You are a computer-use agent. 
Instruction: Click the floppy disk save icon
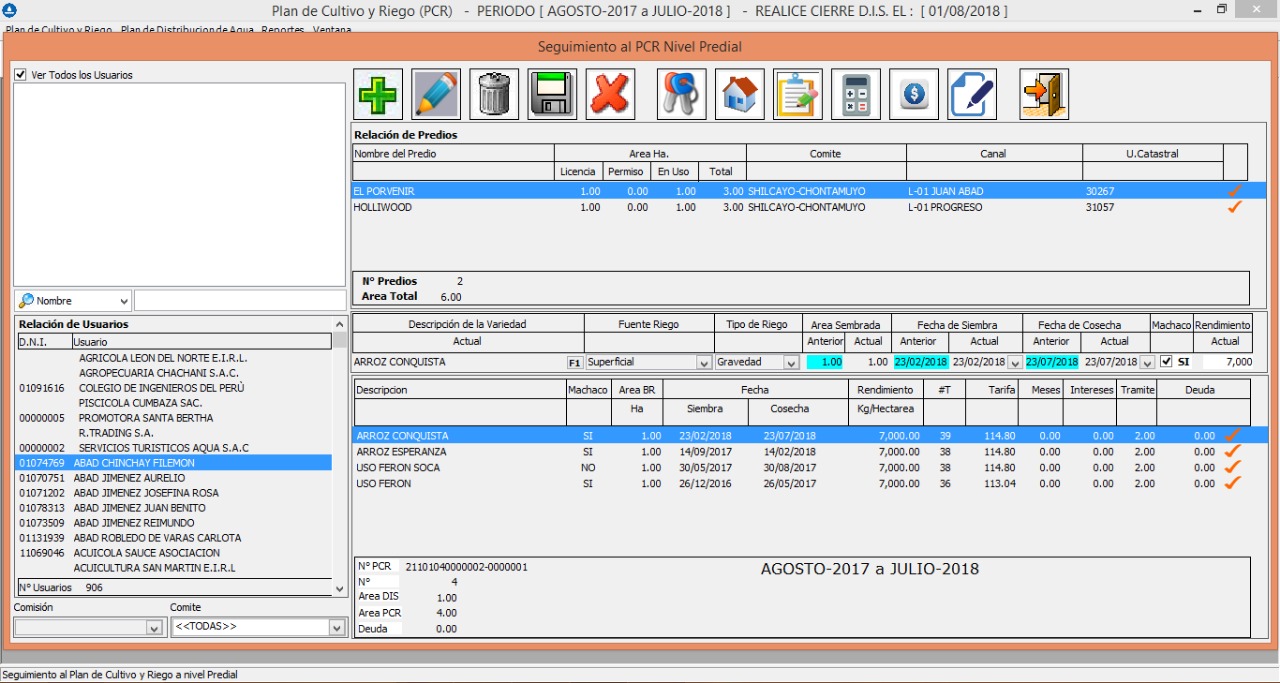552,94
